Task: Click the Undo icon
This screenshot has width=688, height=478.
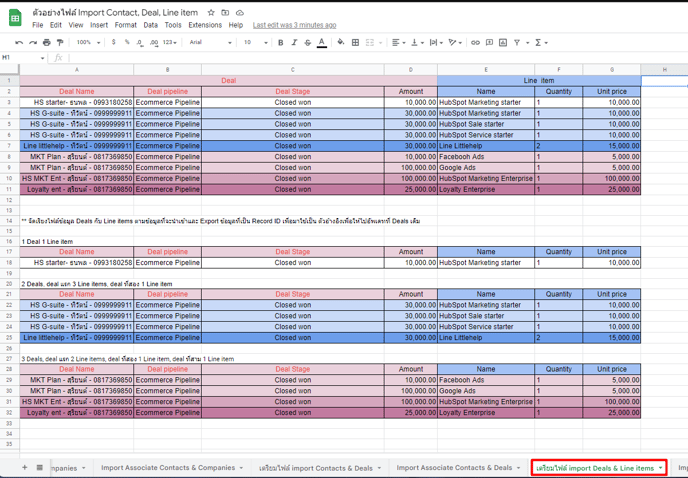Action: tap(19, 43)
